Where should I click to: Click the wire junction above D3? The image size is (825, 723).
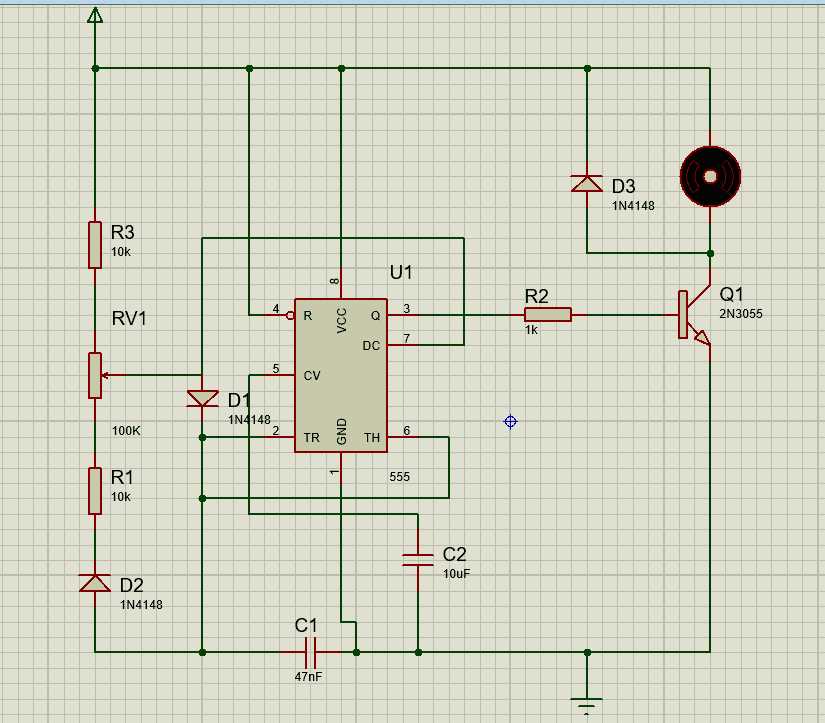(x=587, y=68)
